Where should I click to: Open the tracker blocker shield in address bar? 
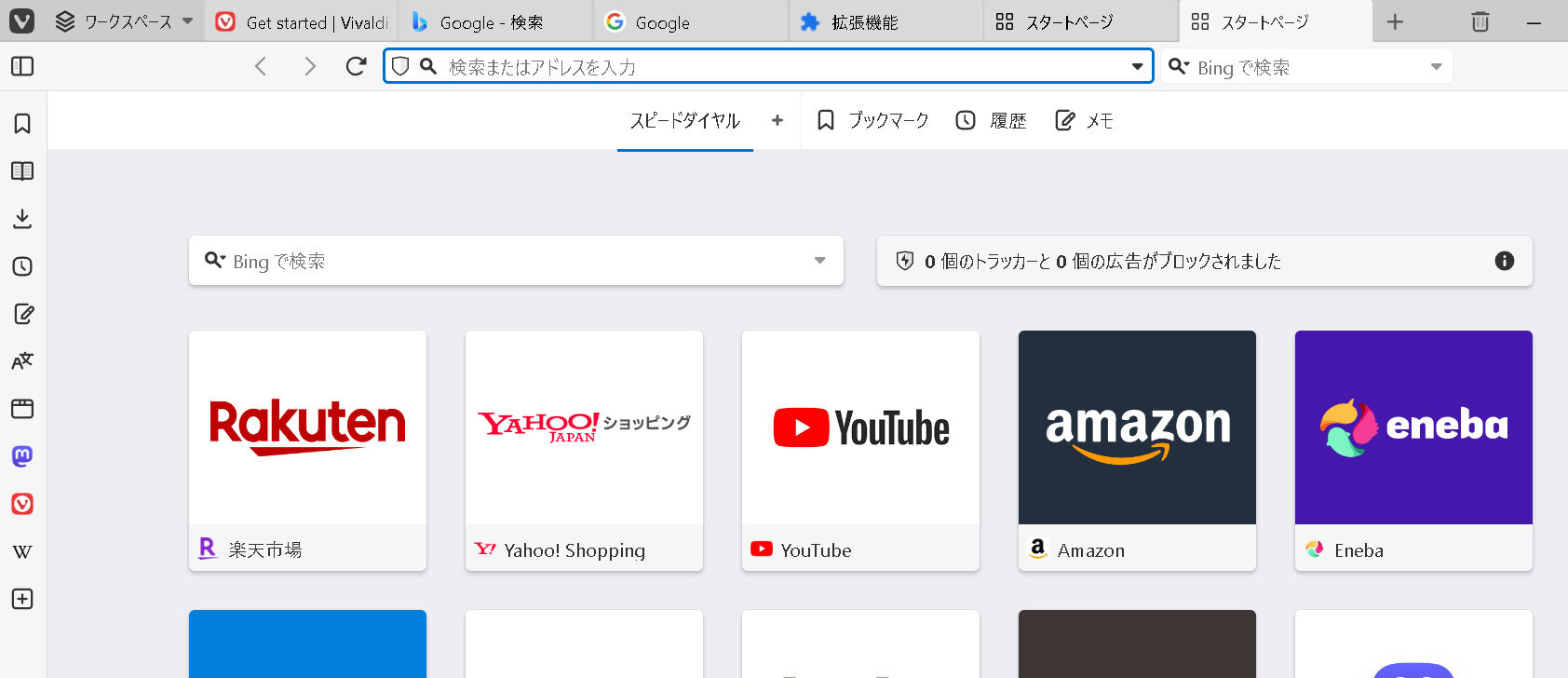[x=400, y=66]
